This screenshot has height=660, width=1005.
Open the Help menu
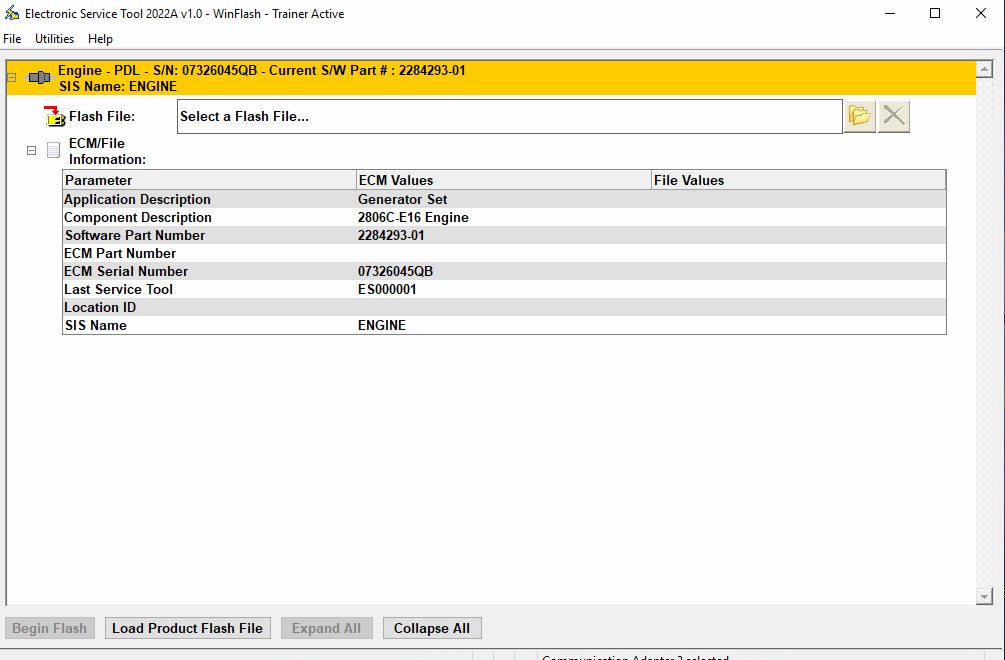[x=100, y=38]
